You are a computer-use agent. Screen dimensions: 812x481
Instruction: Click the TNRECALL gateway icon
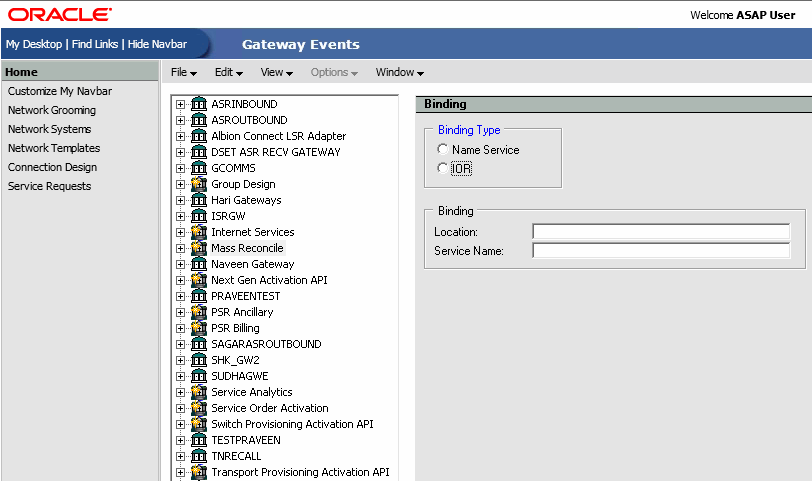tap(199, 457)
